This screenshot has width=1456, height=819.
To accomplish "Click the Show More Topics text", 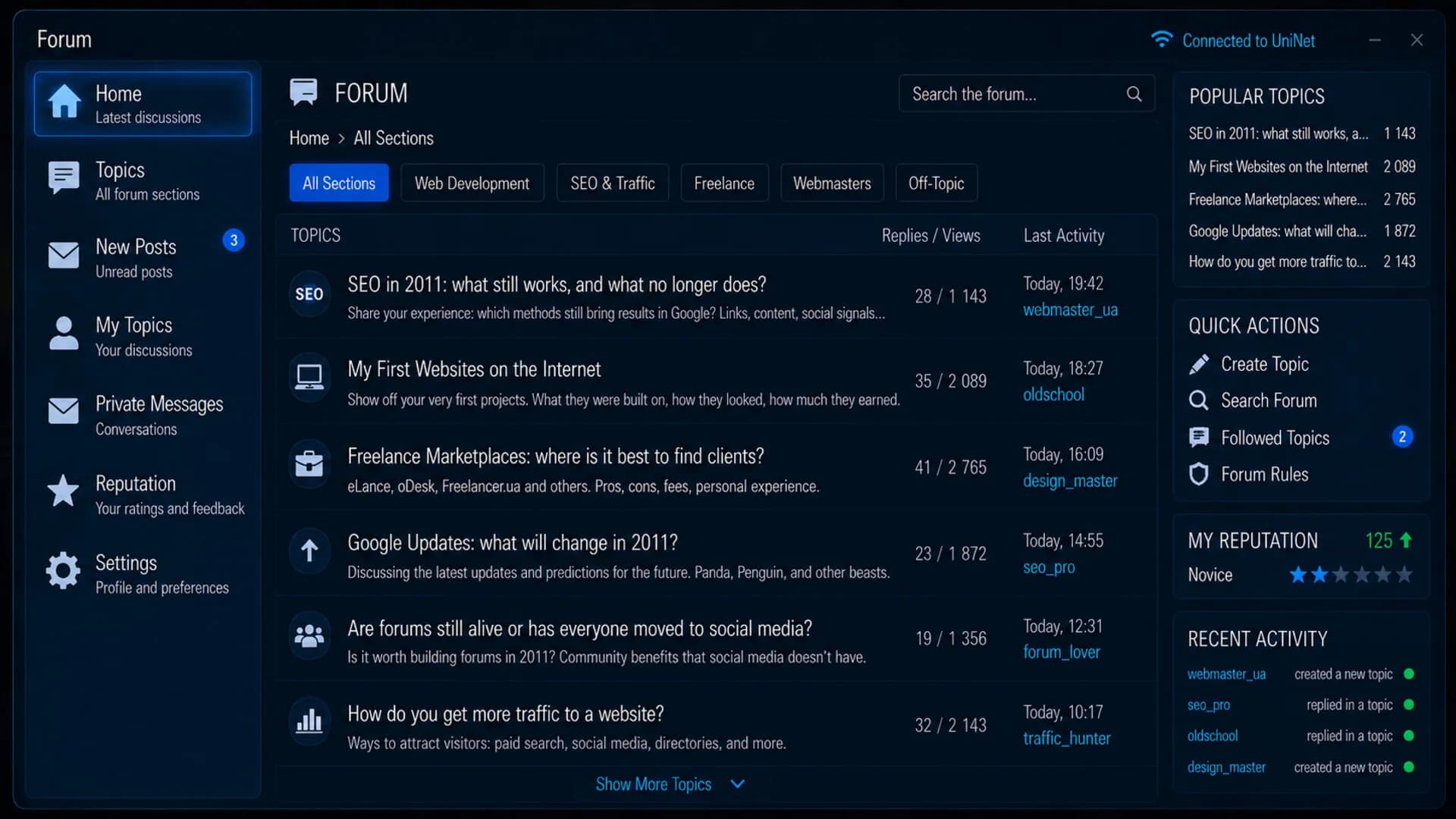I will pos(654,784).
